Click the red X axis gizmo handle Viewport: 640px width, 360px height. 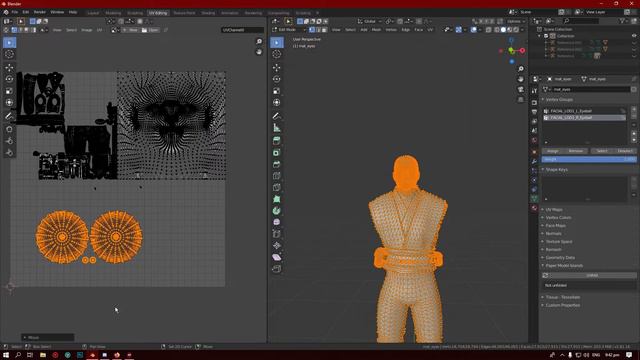pyautogui.click(x=522, y=51)
